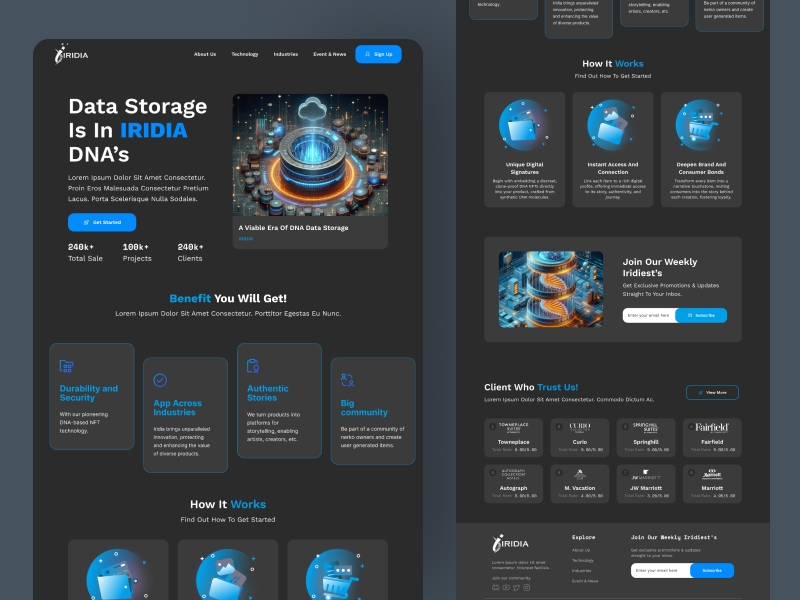
Task: Click the Authentic Stories clipboard icon
Action: click(253, 366)
